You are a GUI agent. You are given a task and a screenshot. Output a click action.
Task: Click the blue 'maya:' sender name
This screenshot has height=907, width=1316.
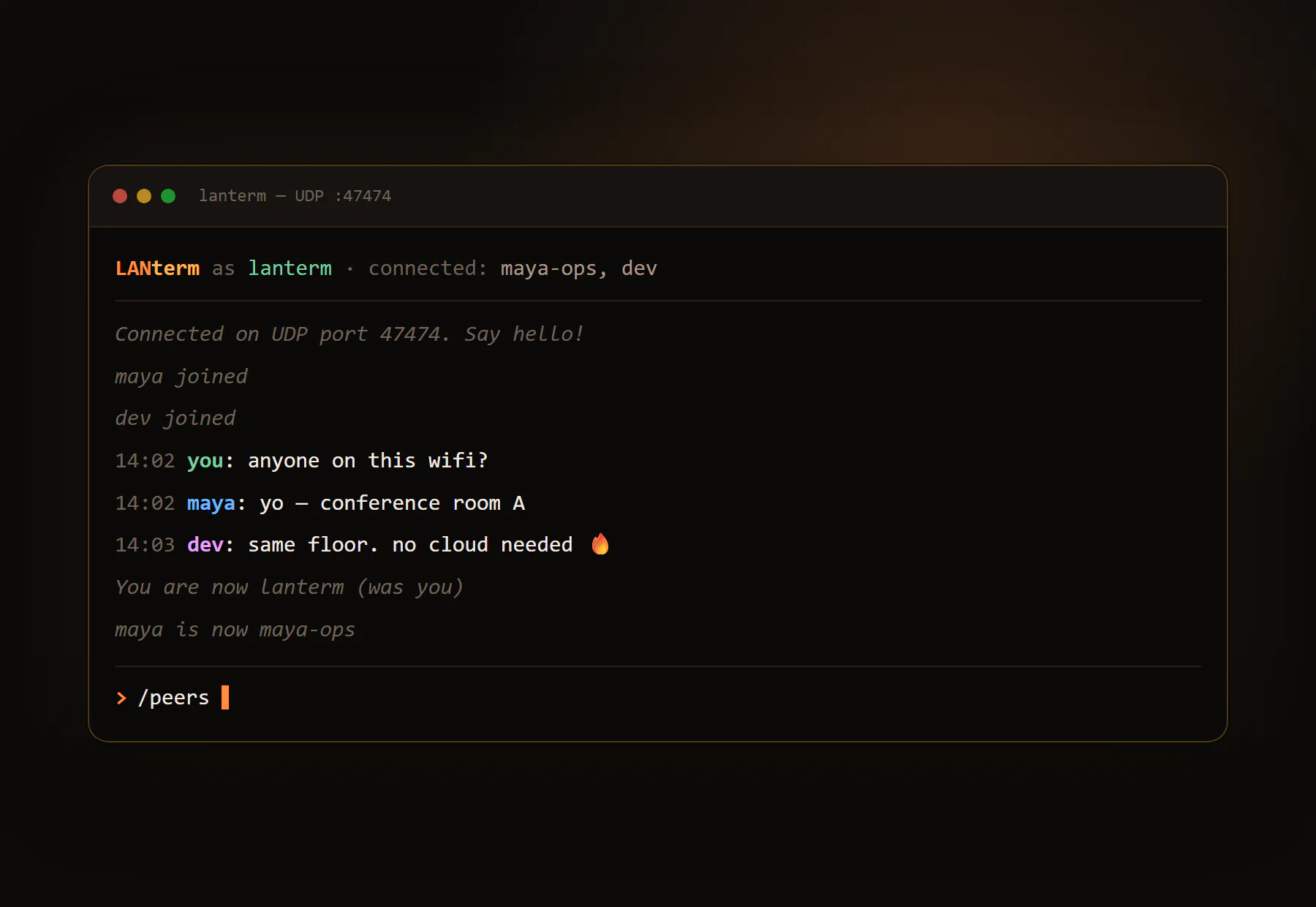tap(216, 503)
